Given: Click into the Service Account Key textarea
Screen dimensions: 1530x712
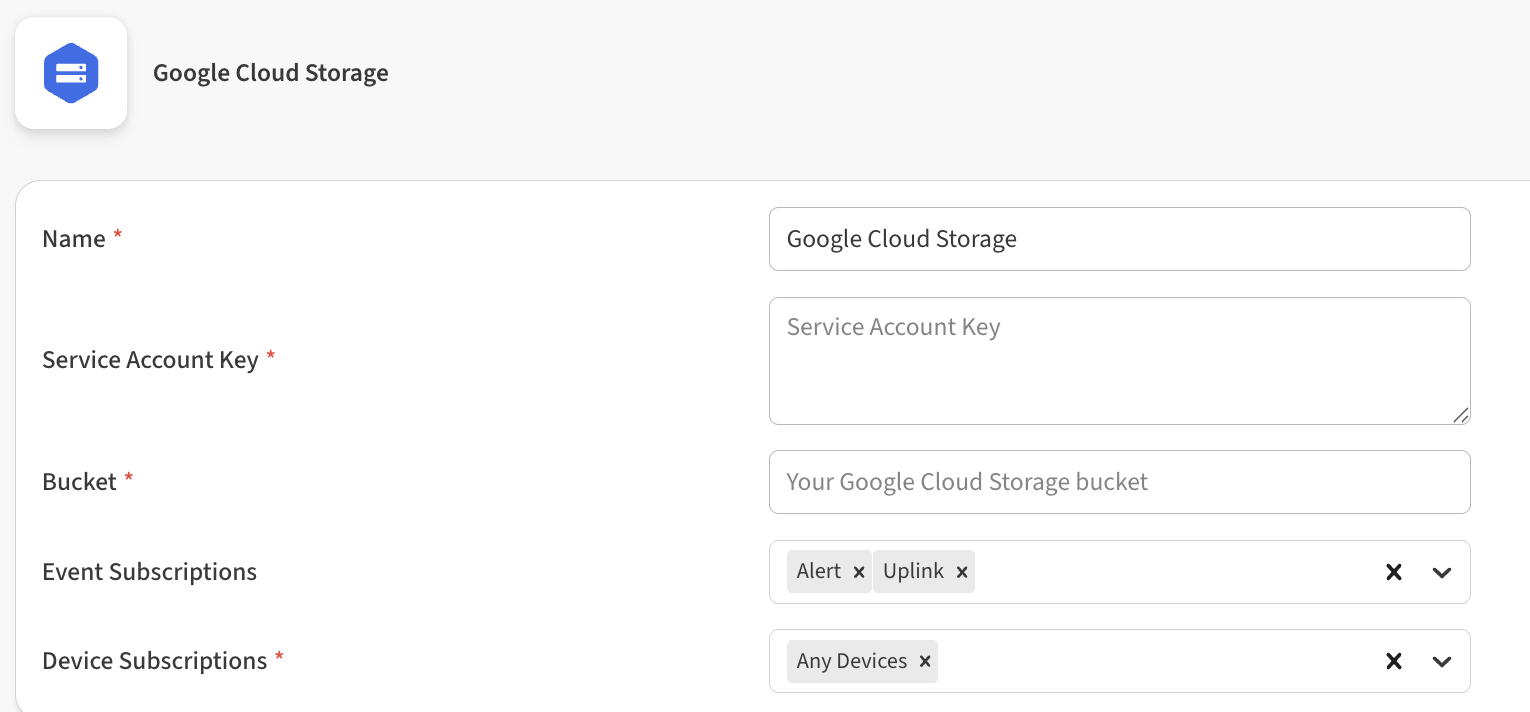Looking at the screenshot, I should [1119, 361].
